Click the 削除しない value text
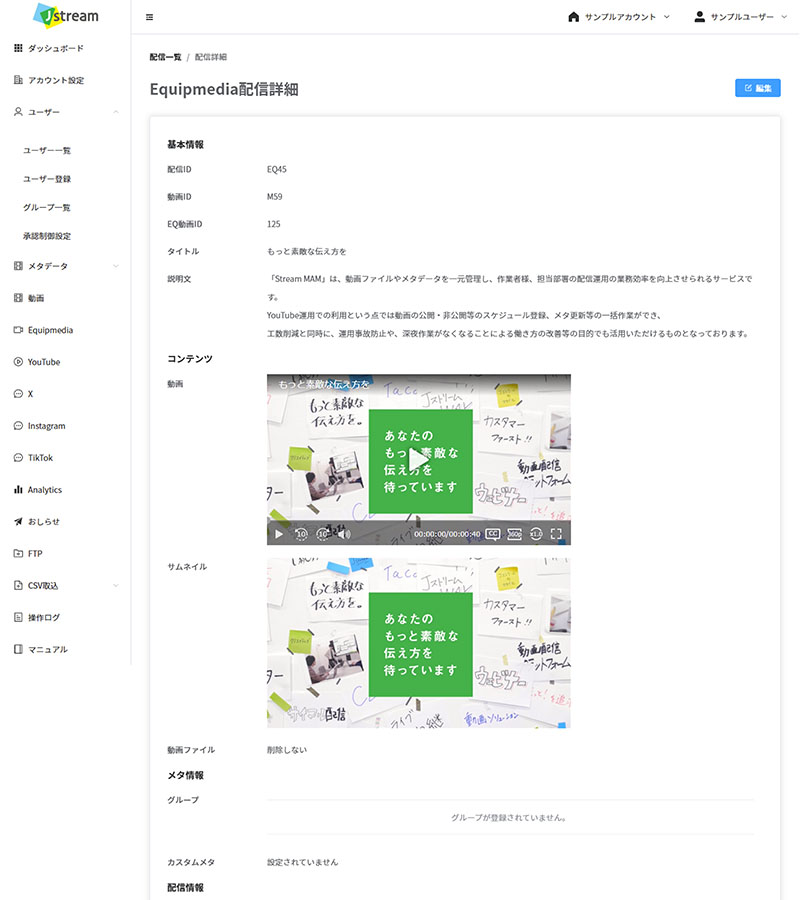This screenshot has height=900, width=800. [287, 750]
